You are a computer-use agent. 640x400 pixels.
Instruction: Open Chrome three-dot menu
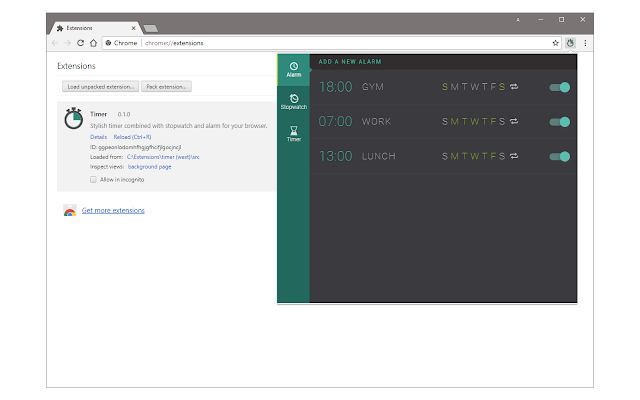[x=585, y=43]
